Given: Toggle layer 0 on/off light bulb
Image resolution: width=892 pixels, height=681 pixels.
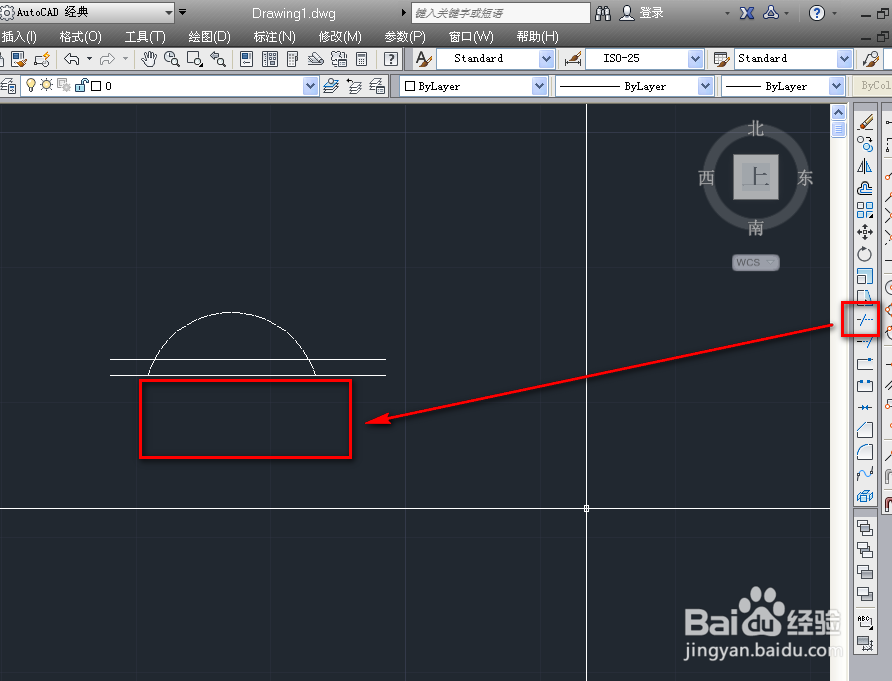Looking at the screenshot, I should click(31, 85).
